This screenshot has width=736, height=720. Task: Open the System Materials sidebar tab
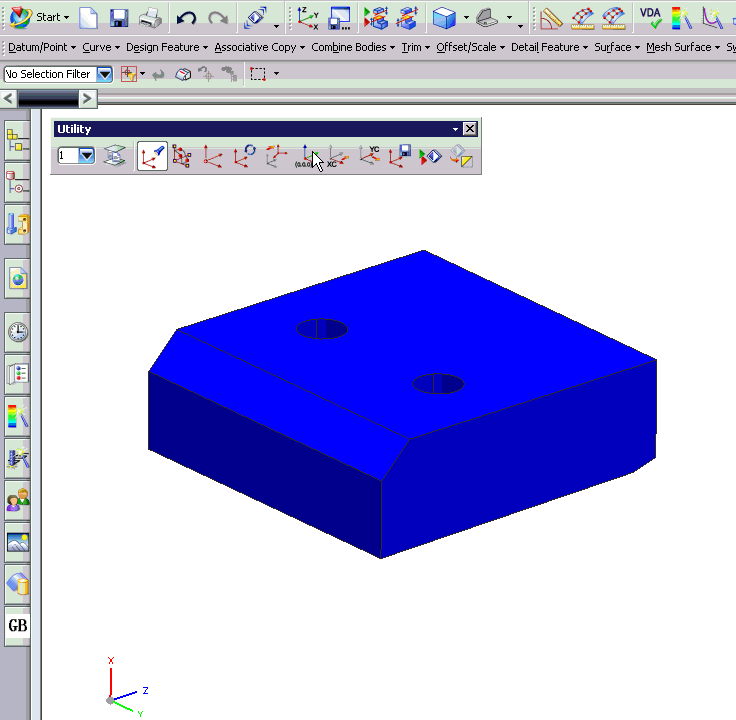point(18,583)
